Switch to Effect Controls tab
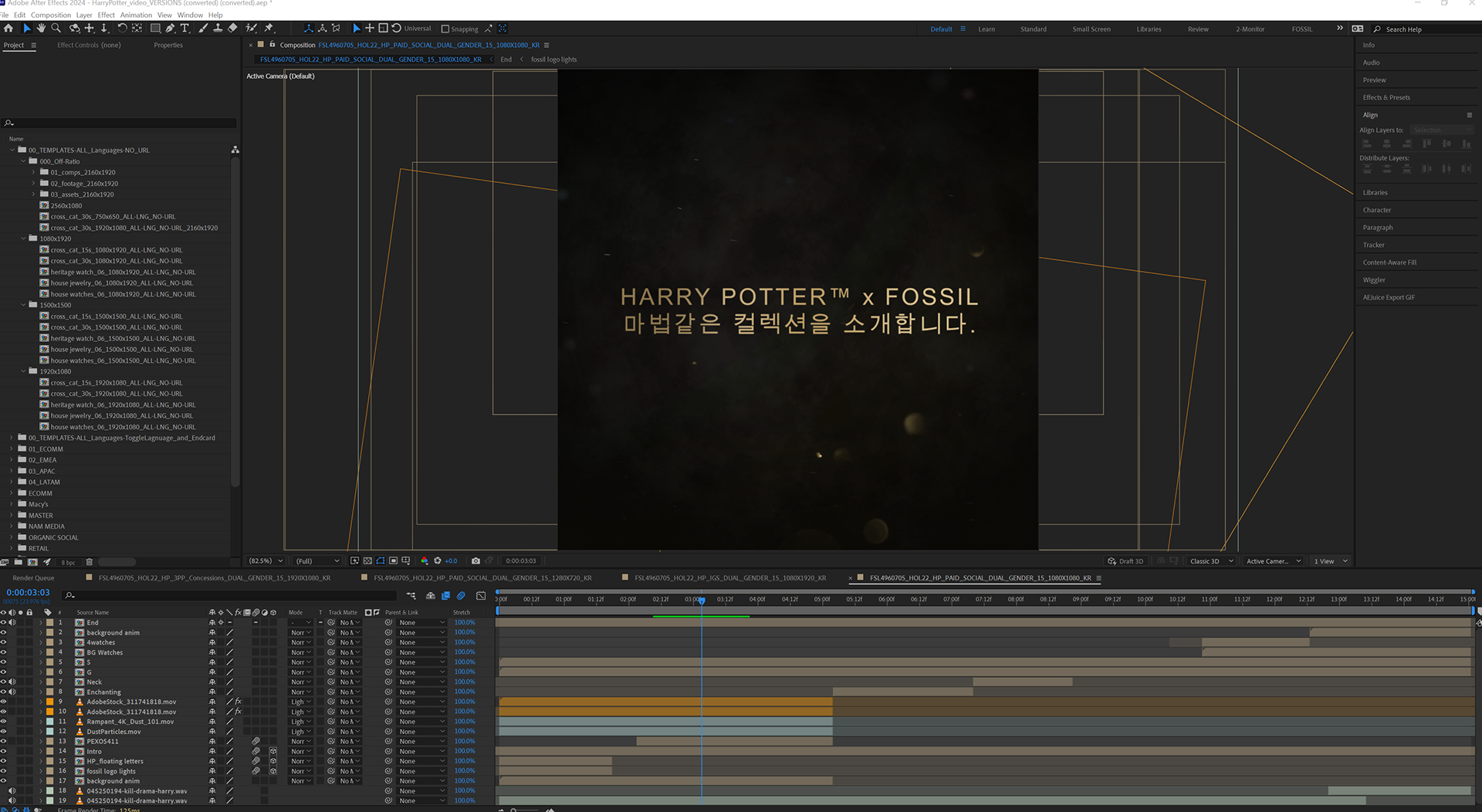1482x812 pixels. pos(89,45)
